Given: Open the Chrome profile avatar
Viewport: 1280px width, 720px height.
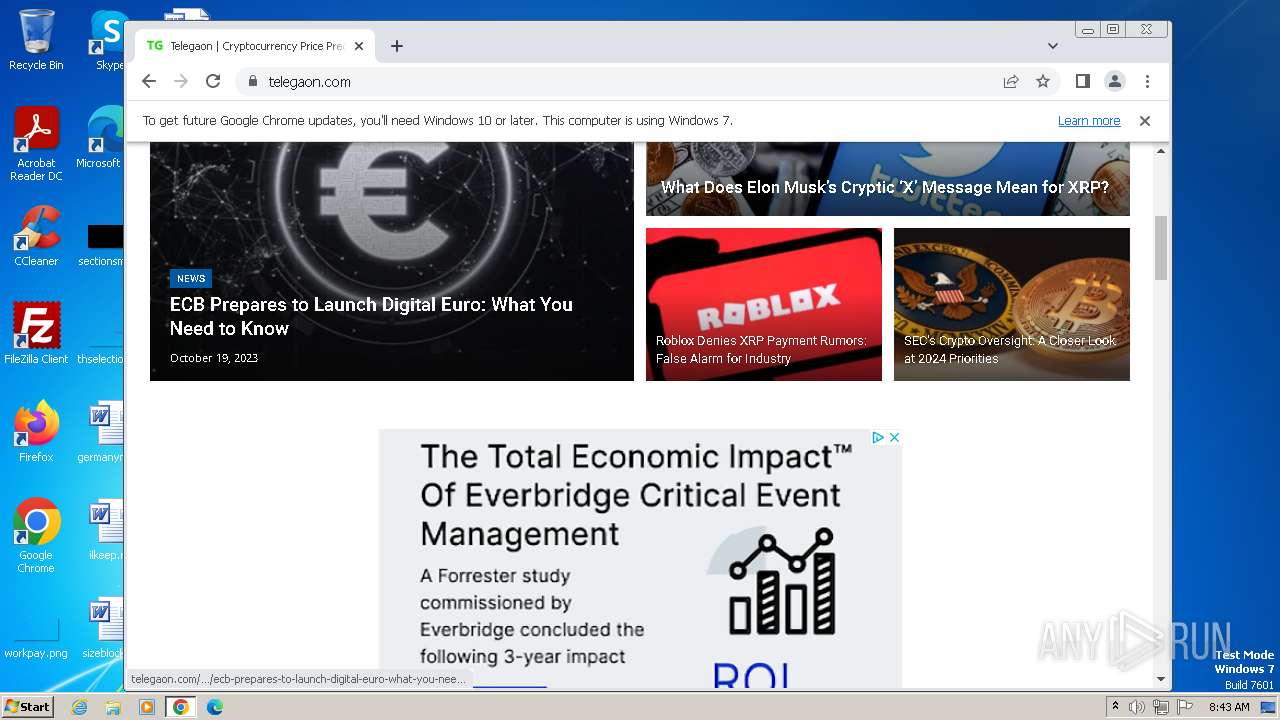Looking at the screenshot, I should tap(1115, 82).
